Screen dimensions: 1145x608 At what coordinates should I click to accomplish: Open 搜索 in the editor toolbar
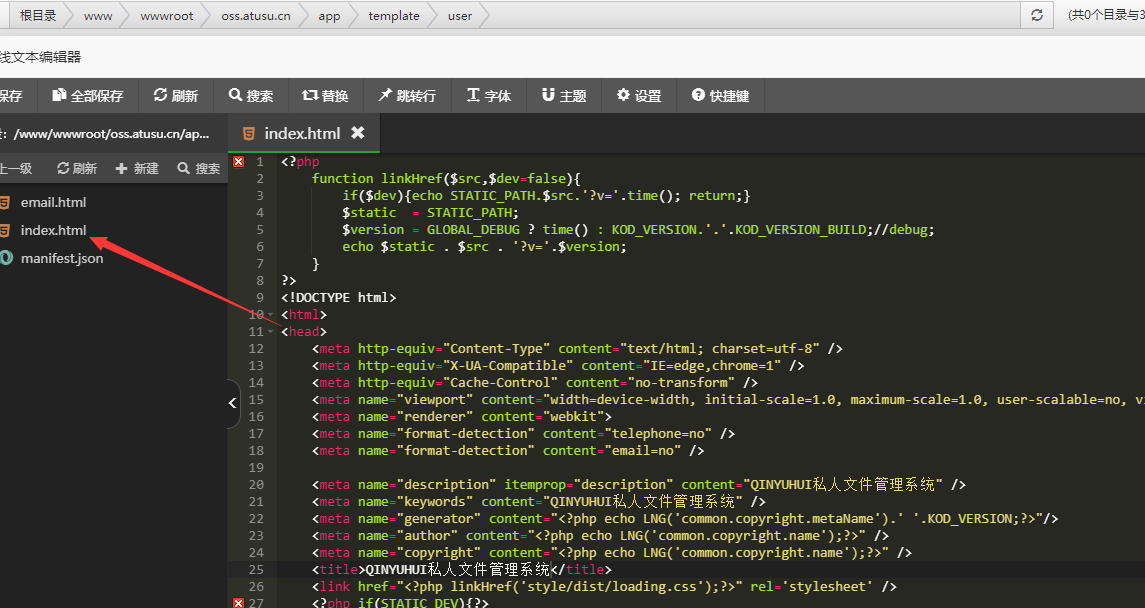(x=250, y=96)
